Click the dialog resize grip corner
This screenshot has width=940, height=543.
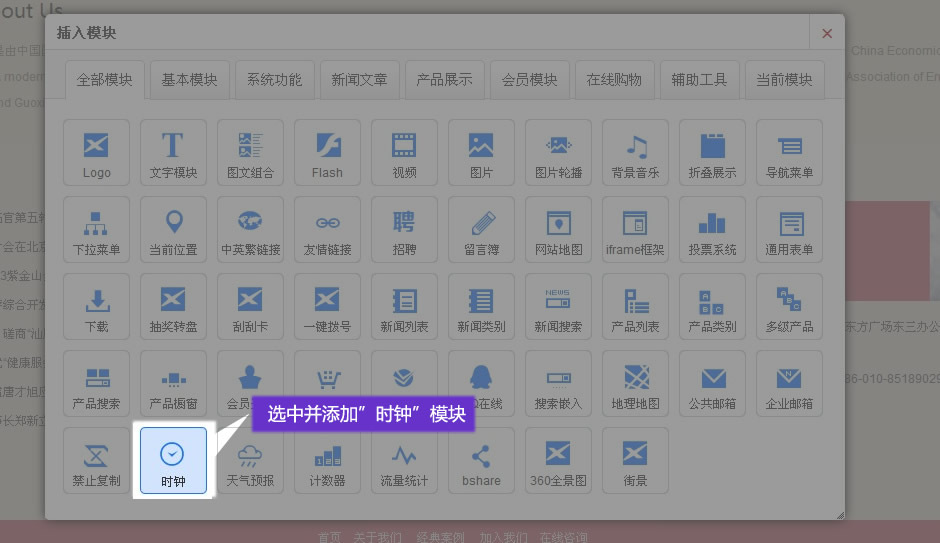pos(840,515)
